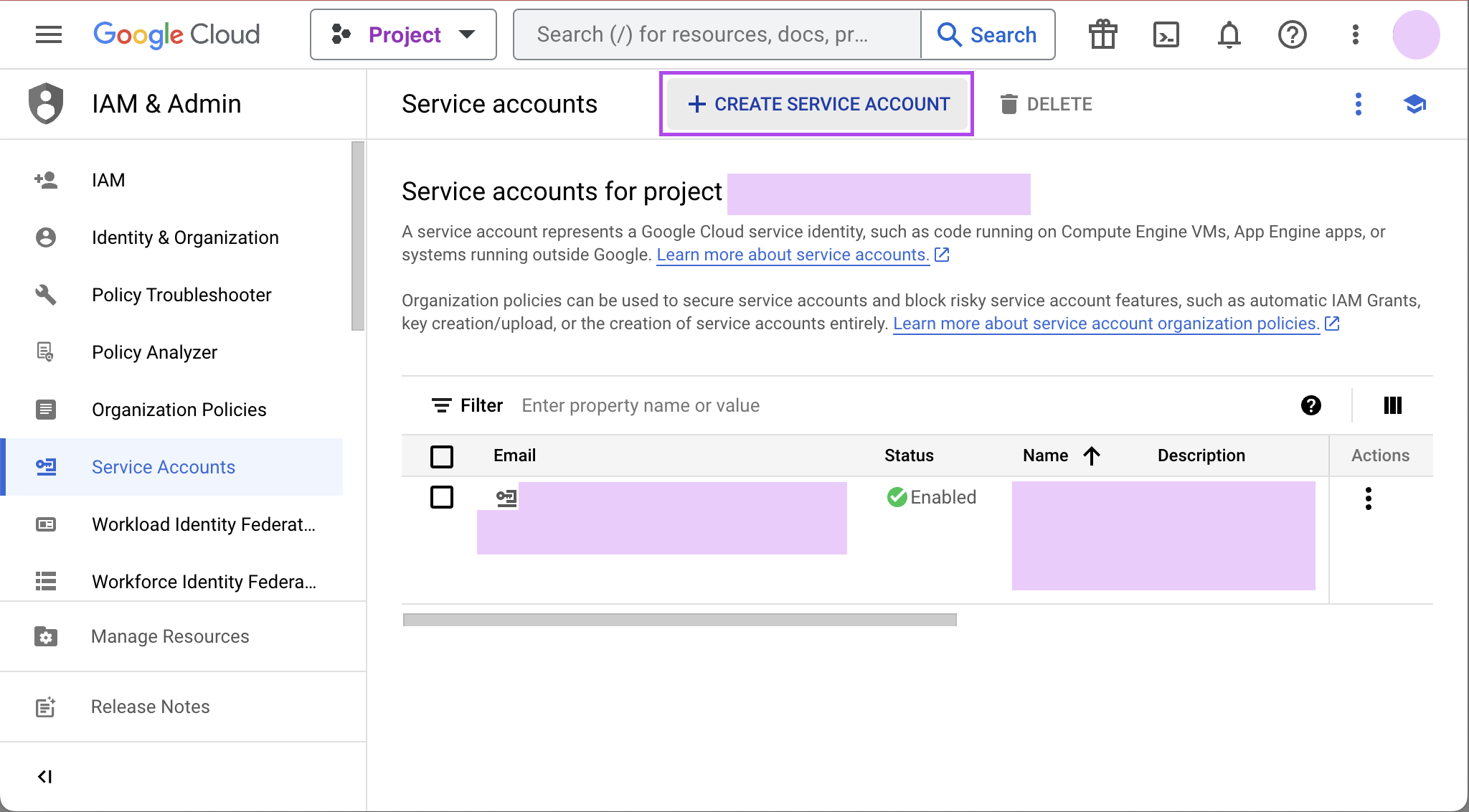Image resolution: width=1469 pixels, height=812 pixels.
Task: Check the select-all checkbox in table header
Action: coord(442,455)
